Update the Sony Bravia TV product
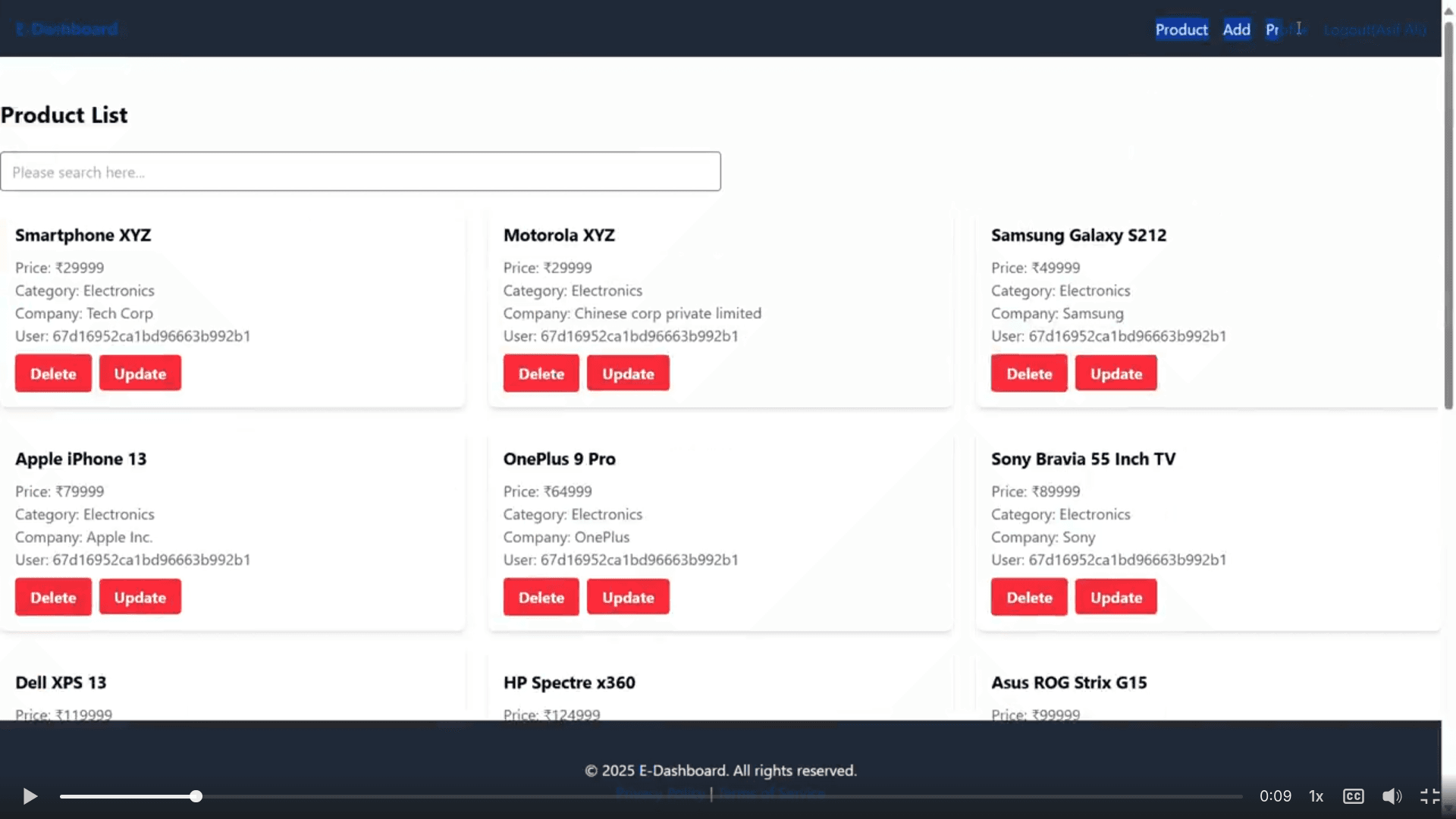Viewport: 1456px width, 819px height. tap(1116, 597)
